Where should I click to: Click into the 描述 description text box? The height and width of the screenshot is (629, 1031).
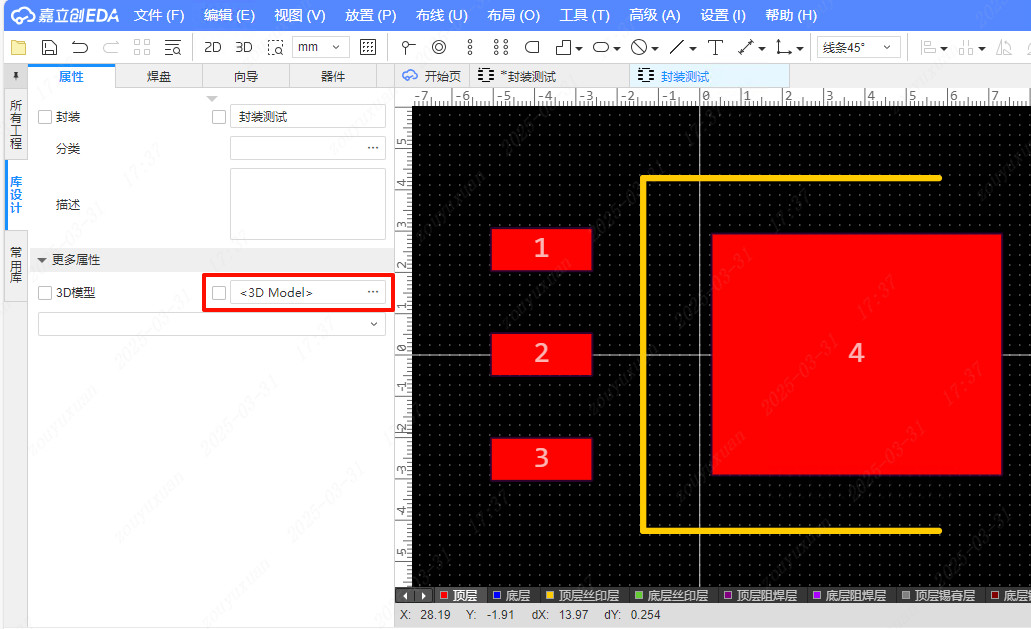click(x=307, y=203)
